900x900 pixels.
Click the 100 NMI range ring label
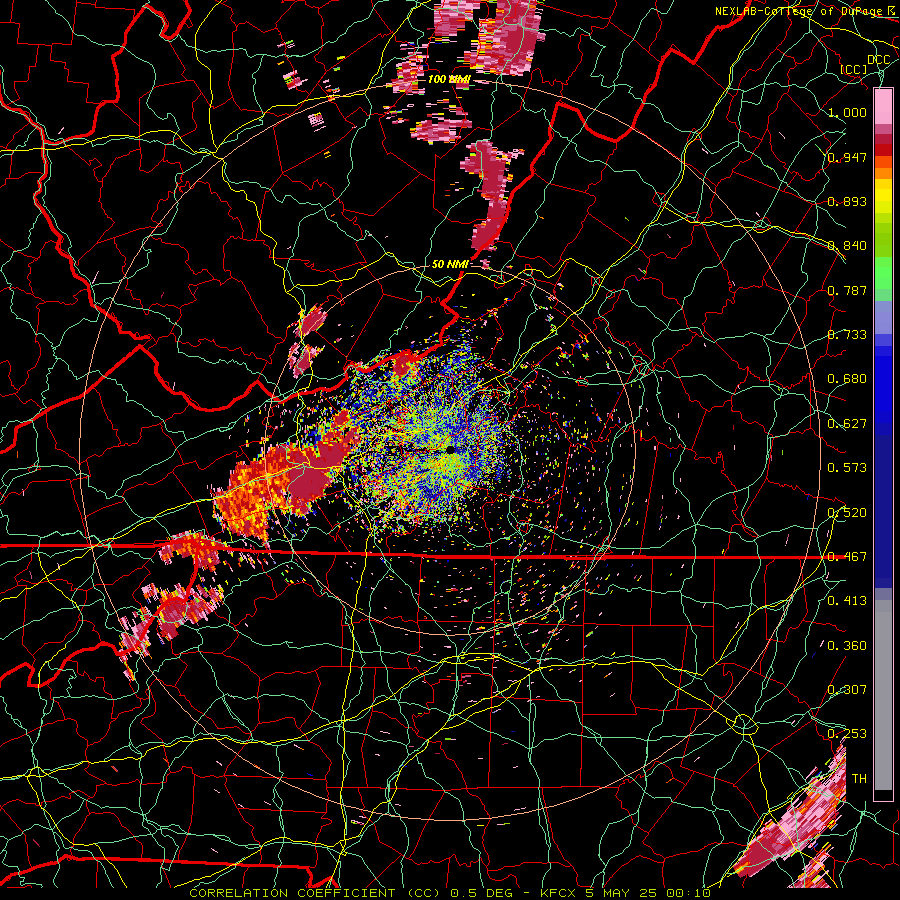point(449,79)
